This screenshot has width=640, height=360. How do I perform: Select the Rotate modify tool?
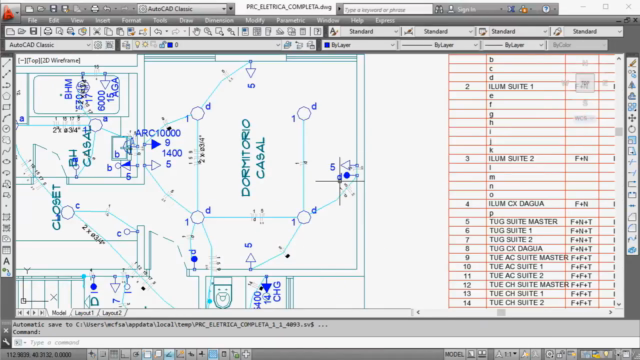pyautogui.click(x=632, y=129)
